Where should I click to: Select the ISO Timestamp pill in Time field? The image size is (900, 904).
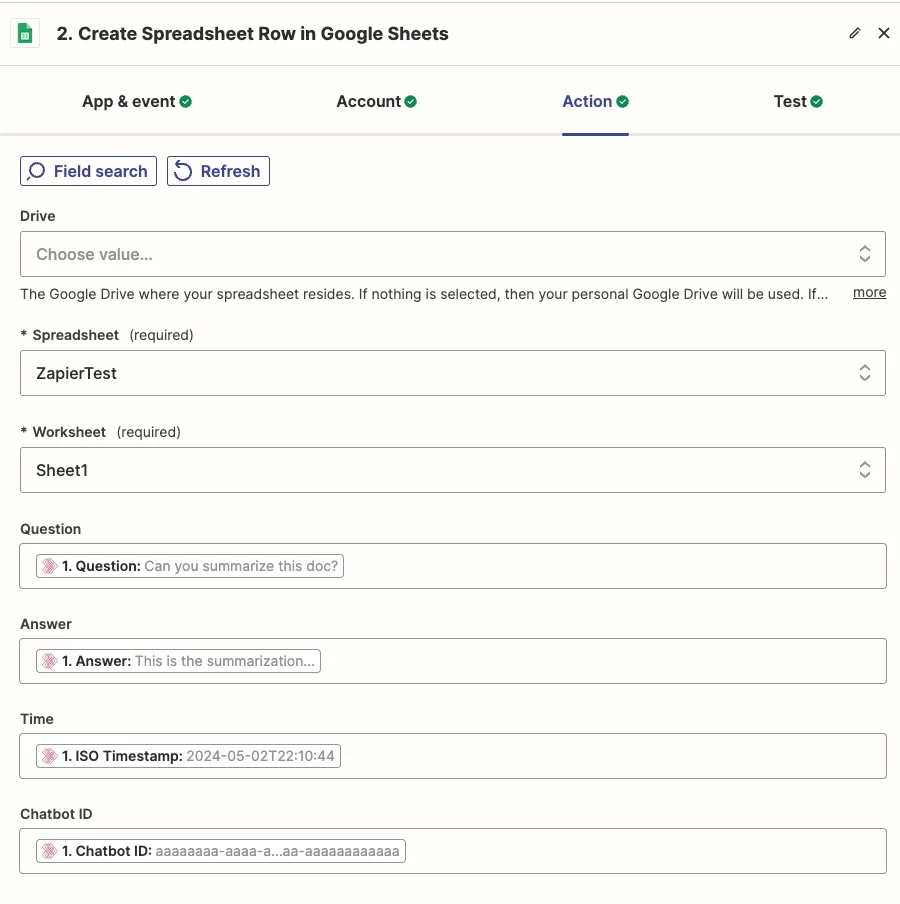point(189,756)
